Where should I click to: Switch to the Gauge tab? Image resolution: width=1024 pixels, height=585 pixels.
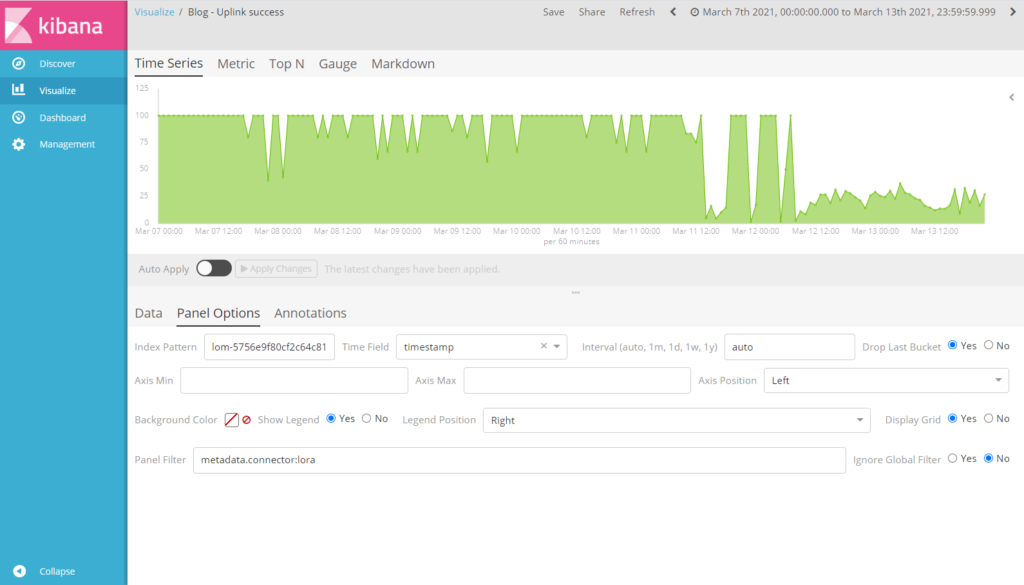pos(338,63)
